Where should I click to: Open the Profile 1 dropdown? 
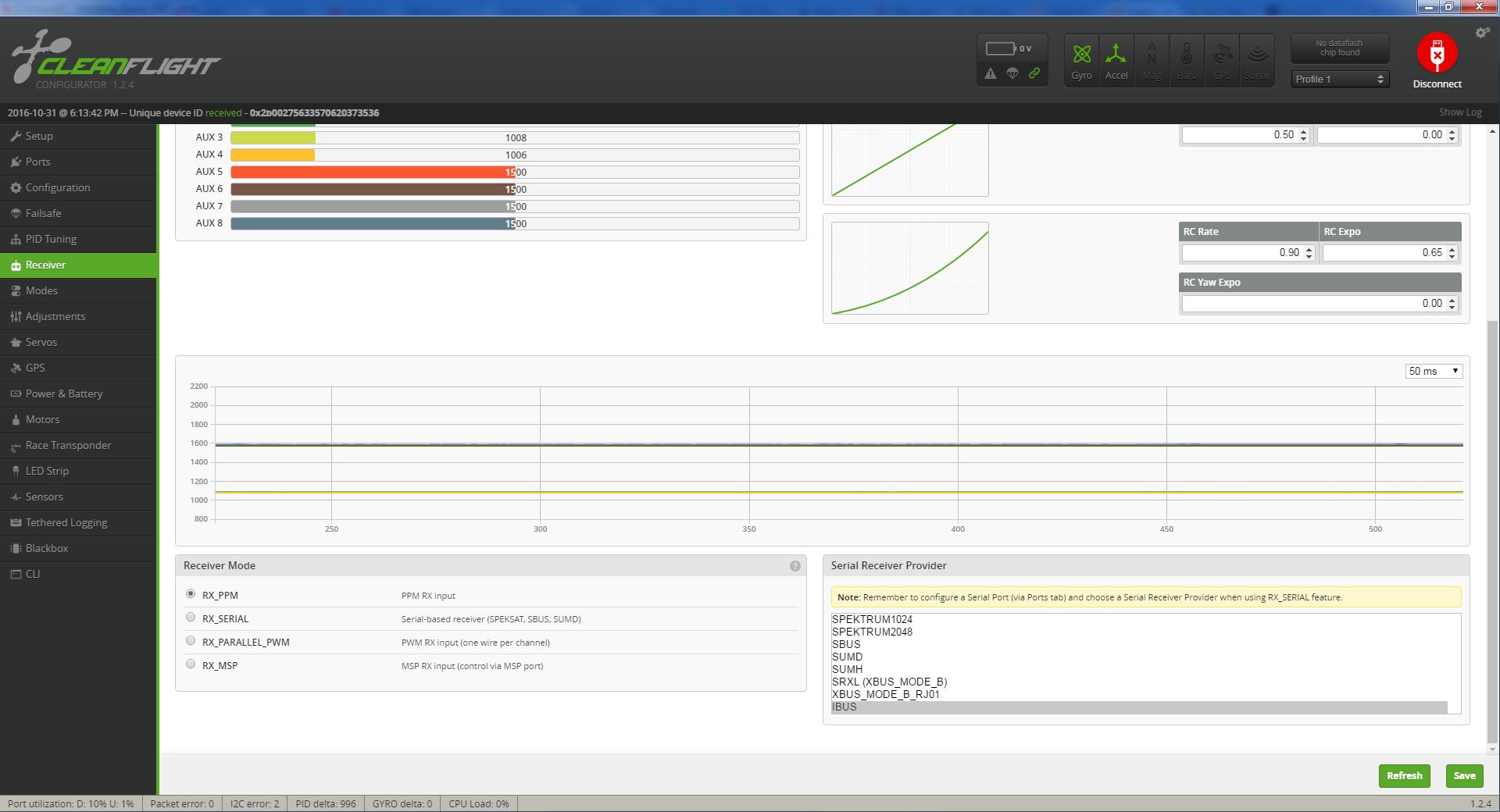click(x=1340, y=79)
